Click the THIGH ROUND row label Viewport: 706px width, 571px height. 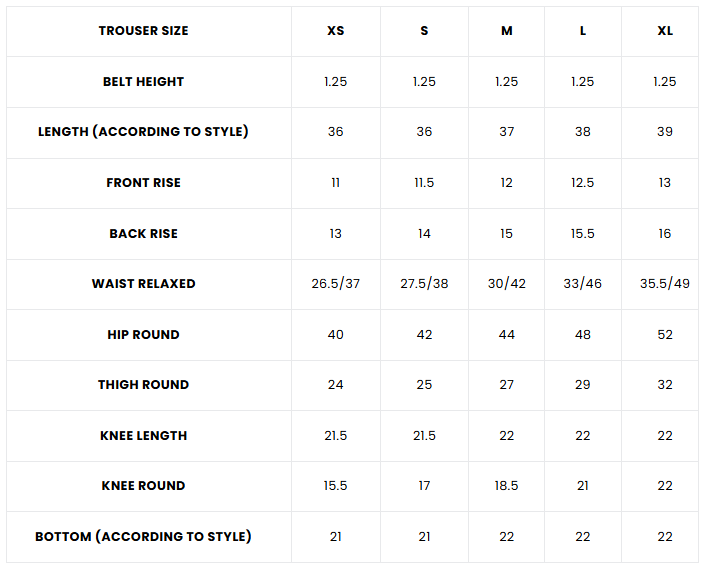[143, 385]
